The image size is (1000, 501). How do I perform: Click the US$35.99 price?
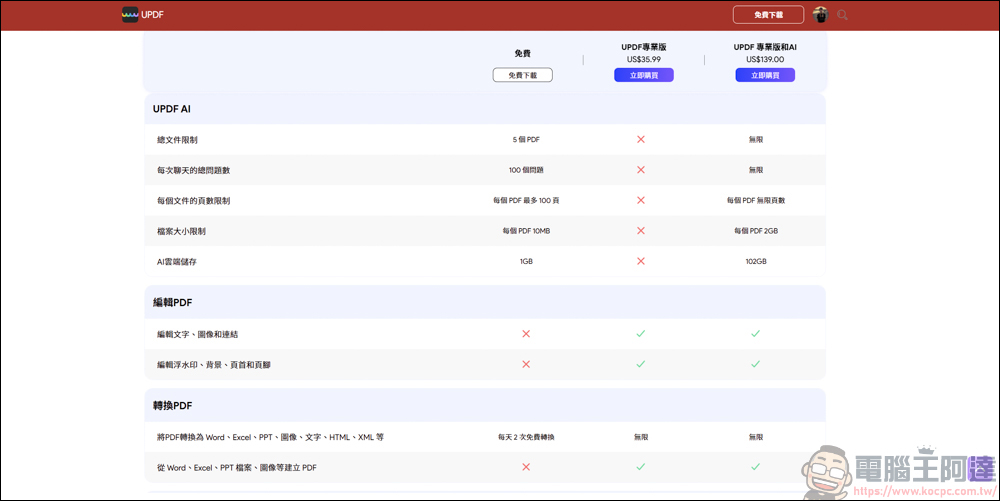pos(643,59)
